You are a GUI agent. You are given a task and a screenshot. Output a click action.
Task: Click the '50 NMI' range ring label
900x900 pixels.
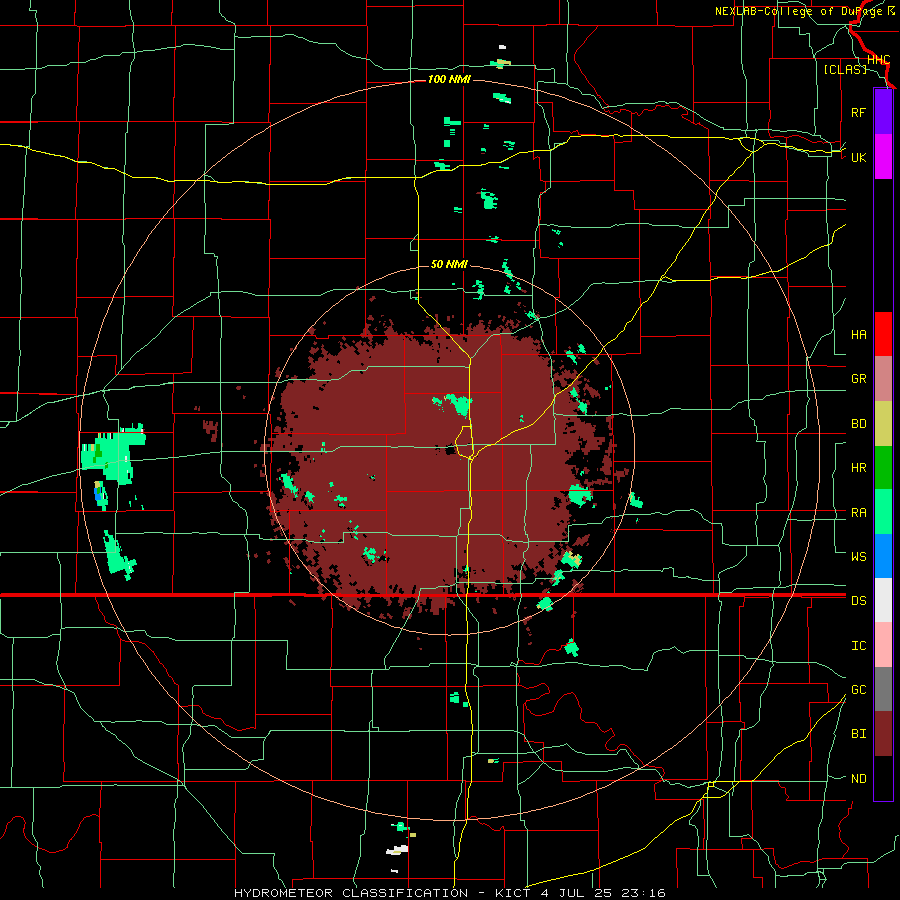[449, 265]
